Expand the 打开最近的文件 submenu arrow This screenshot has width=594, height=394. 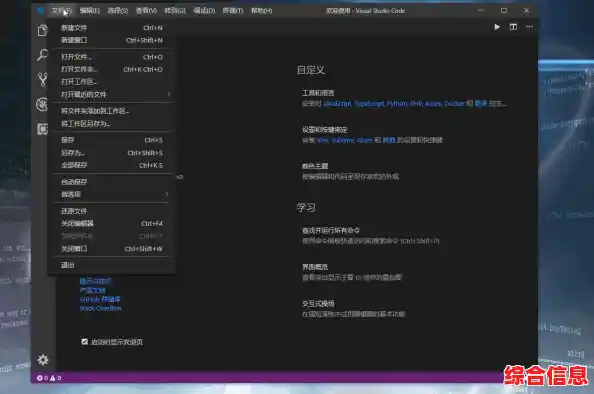point(169,94)
